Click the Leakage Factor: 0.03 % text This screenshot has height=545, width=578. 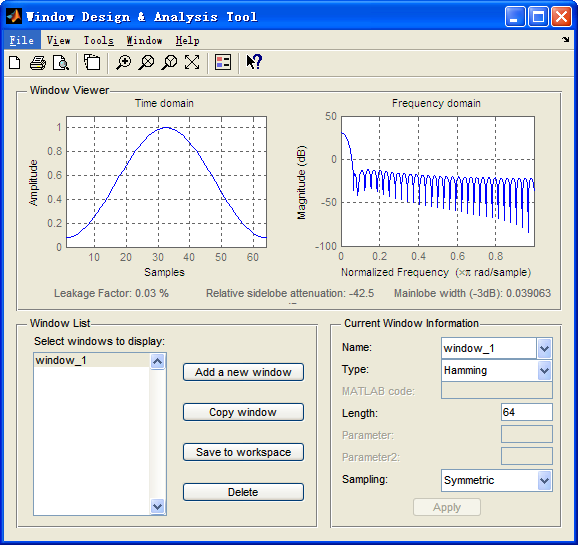111,293
